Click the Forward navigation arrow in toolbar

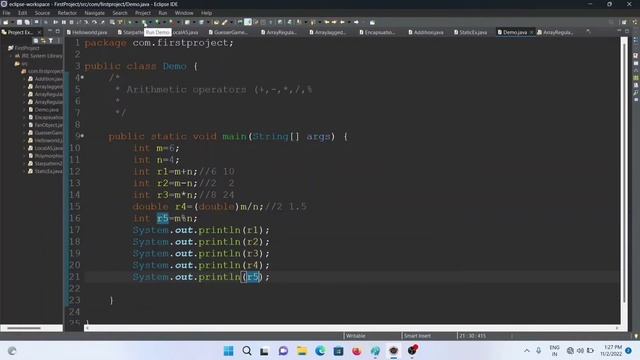click(356, 22)
